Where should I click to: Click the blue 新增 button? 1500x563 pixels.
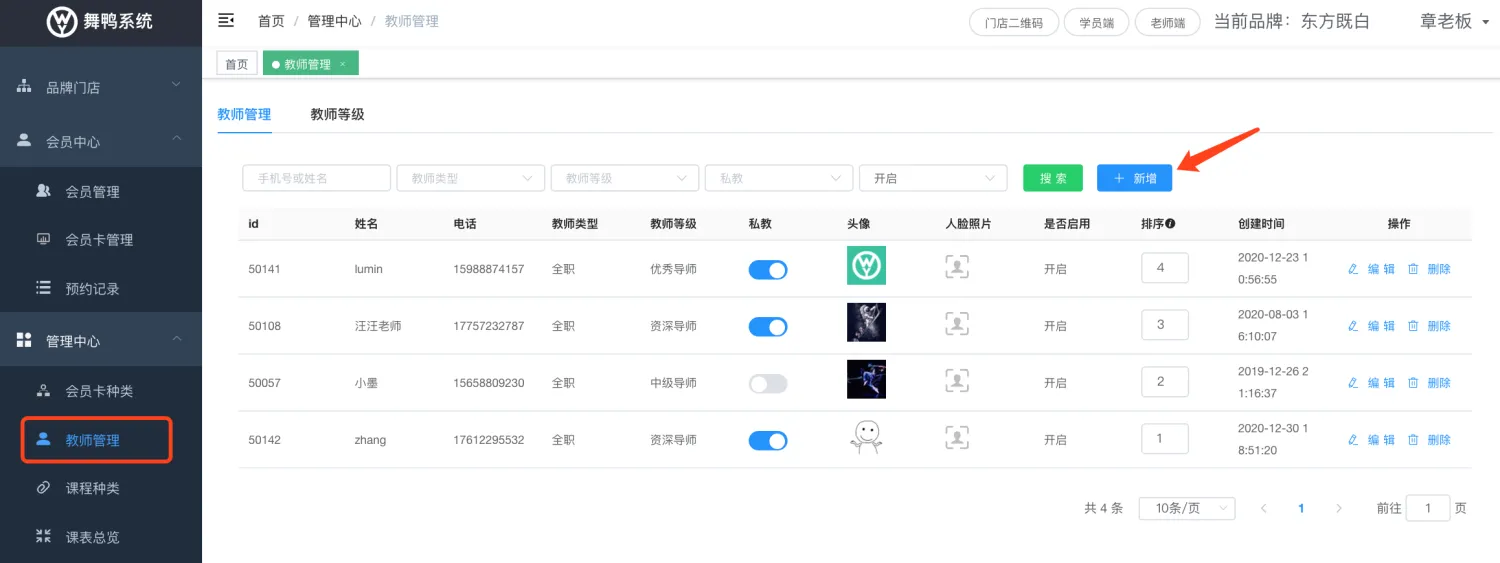[1134, 178]
